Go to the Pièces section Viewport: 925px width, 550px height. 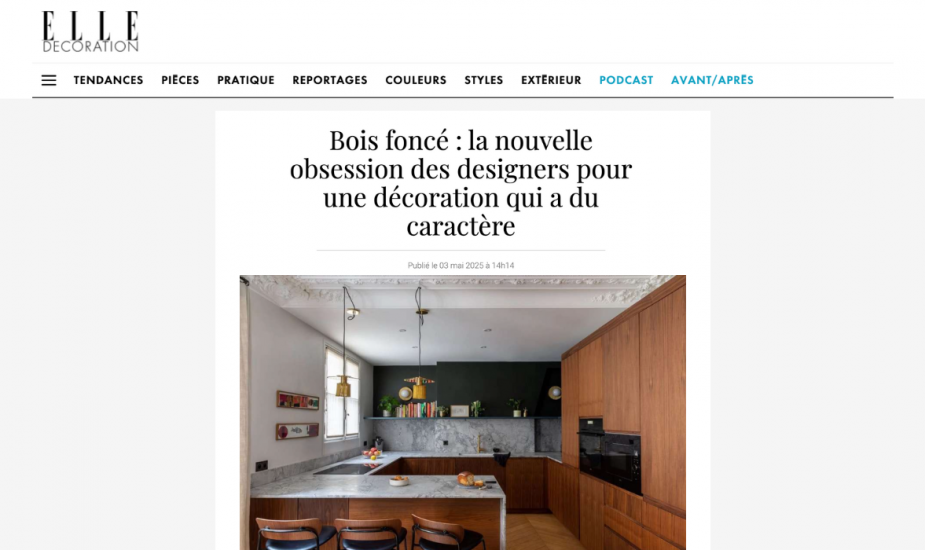[x=181, y=80]
